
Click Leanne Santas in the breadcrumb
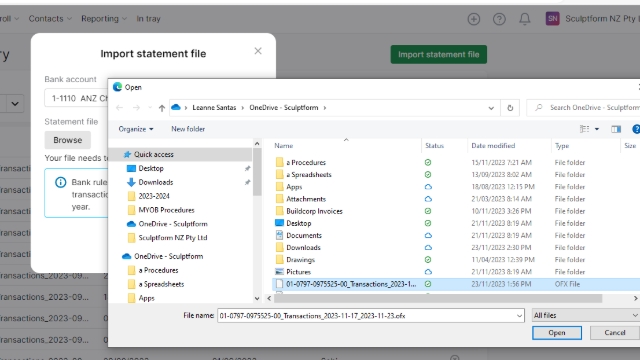[214, 108]
